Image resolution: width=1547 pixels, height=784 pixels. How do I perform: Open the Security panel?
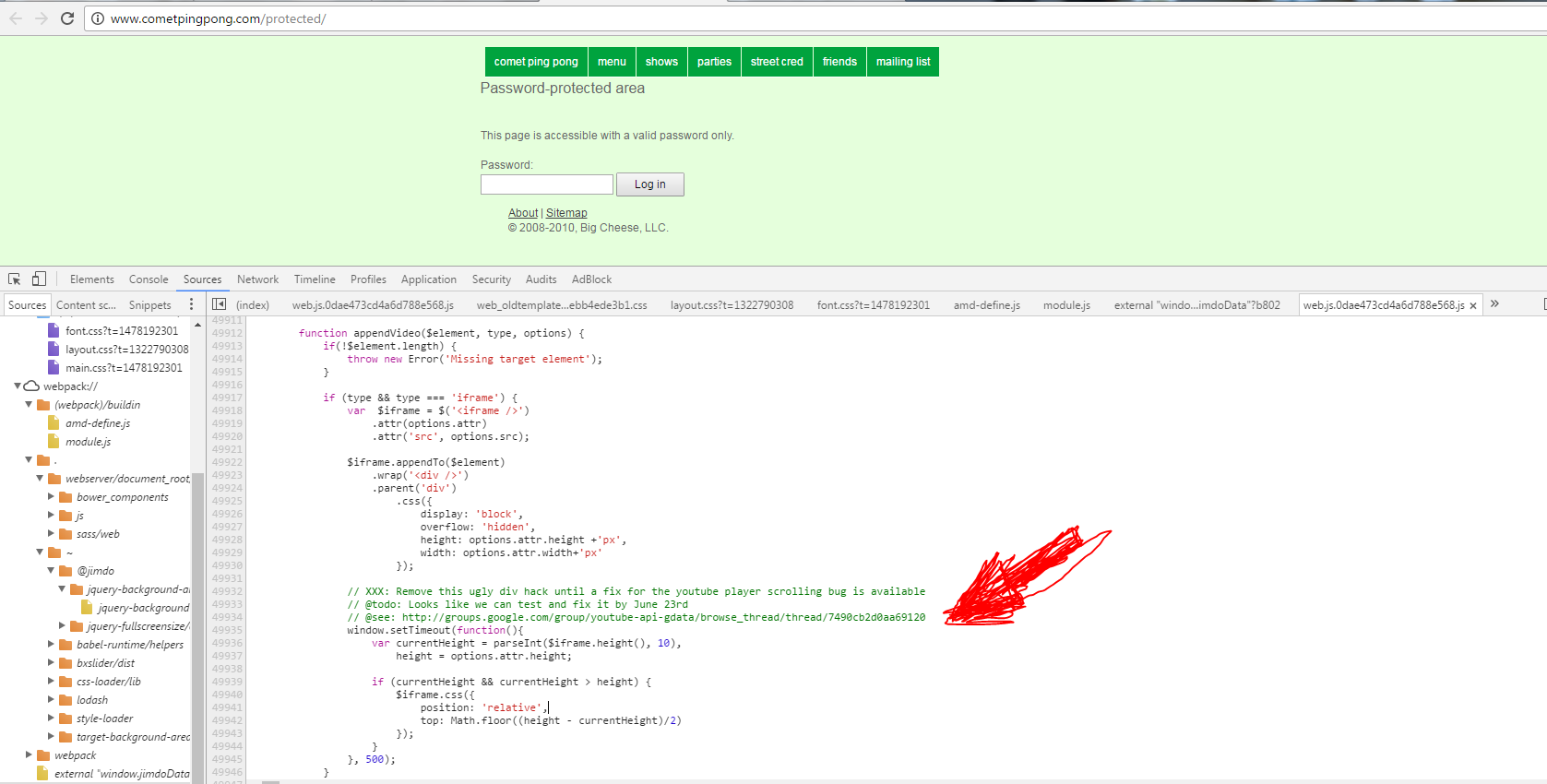[492, 279]
